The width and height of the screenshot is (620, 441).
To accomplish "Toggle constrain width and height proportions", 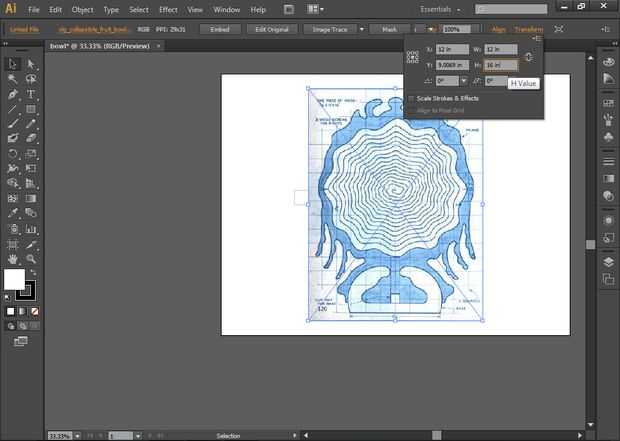I will pyautogui.click(x=529, y=57).
